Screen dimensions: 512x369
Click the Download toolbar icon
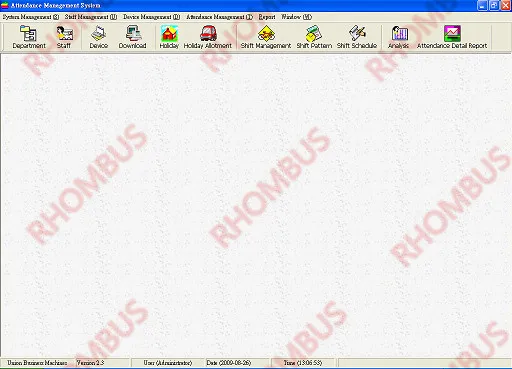coord(133,37)
